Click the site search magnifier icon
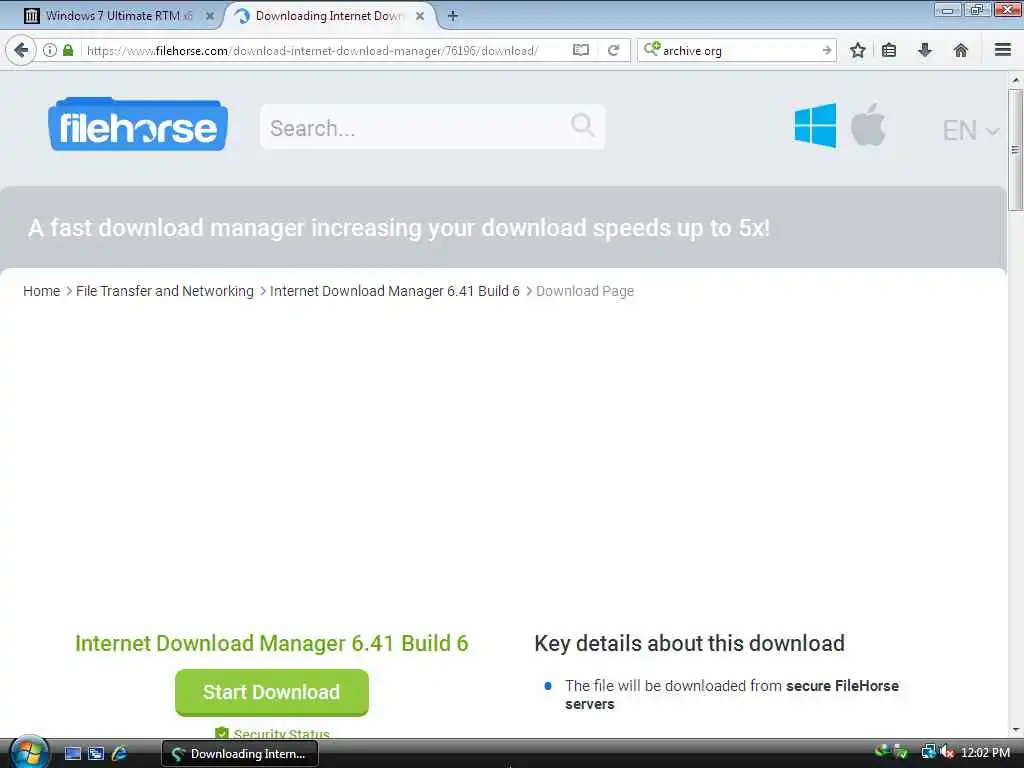 (583, 124)
